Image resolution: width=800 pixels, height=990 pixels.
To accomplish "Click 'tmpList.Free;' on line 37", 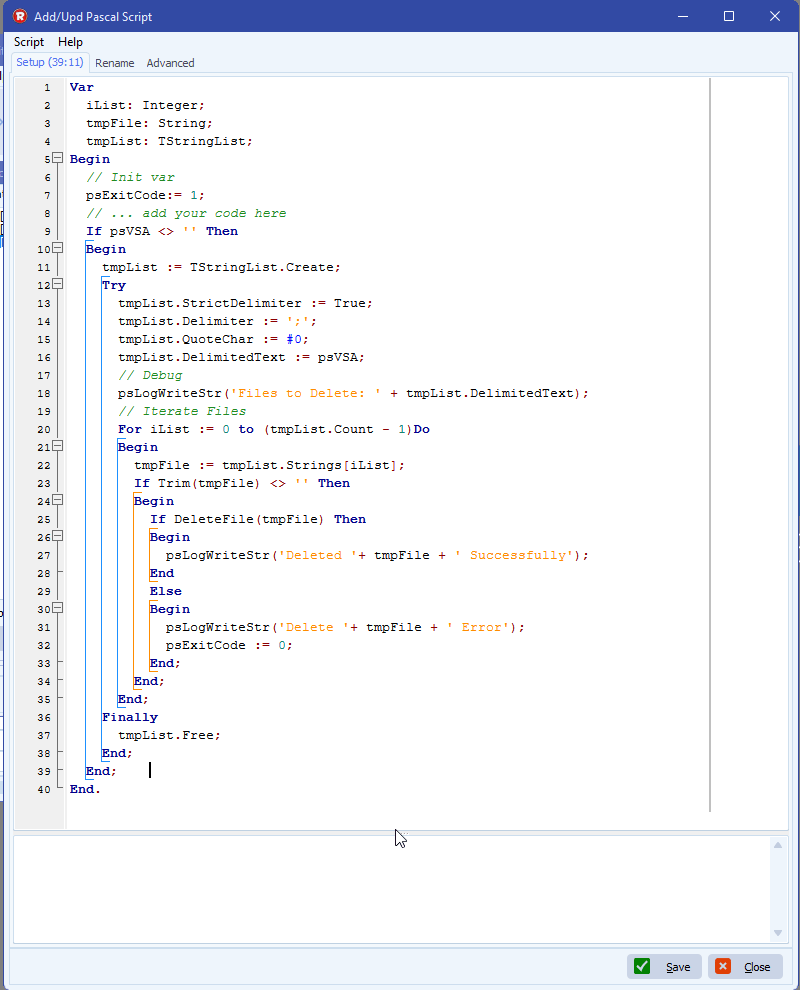I will point(169,735).
